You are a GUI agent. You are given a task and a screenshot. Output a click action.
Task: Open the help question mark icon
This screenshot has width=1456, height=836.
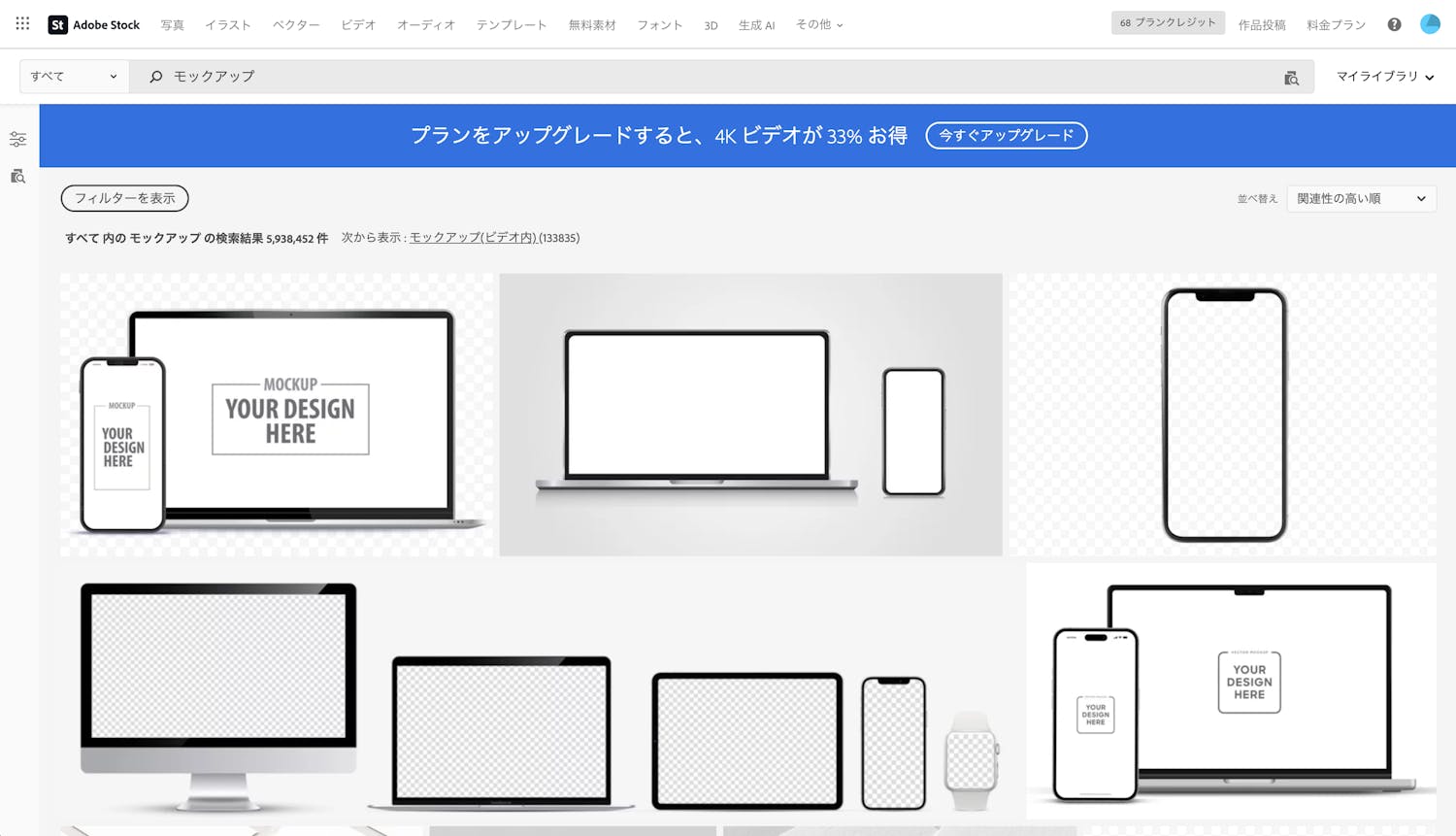point(1394,24)
